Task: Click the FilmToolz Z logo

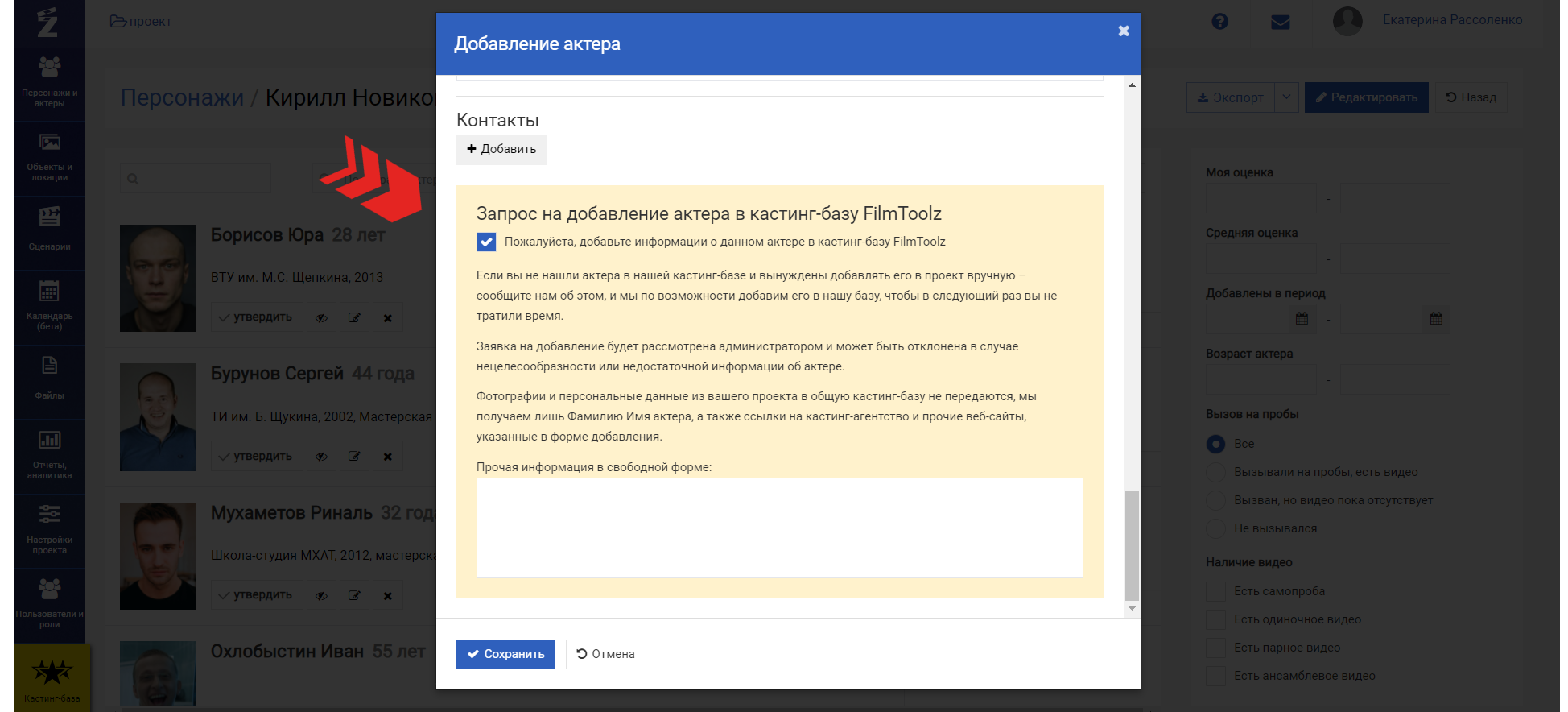Action: tap(48, 23)
